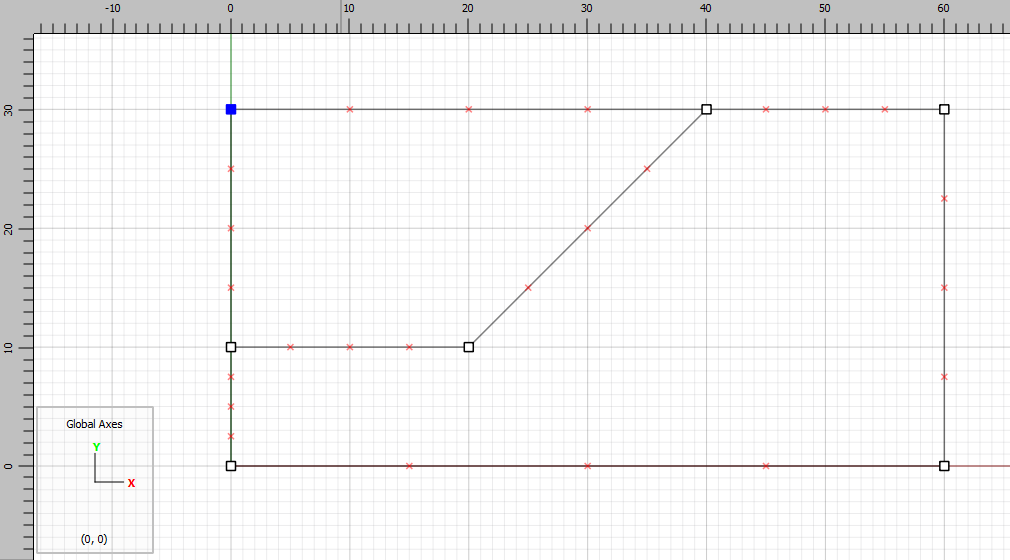Click the green Y axis label in Global Axes
Screen dimensions: 1010x560
[96, 447]
